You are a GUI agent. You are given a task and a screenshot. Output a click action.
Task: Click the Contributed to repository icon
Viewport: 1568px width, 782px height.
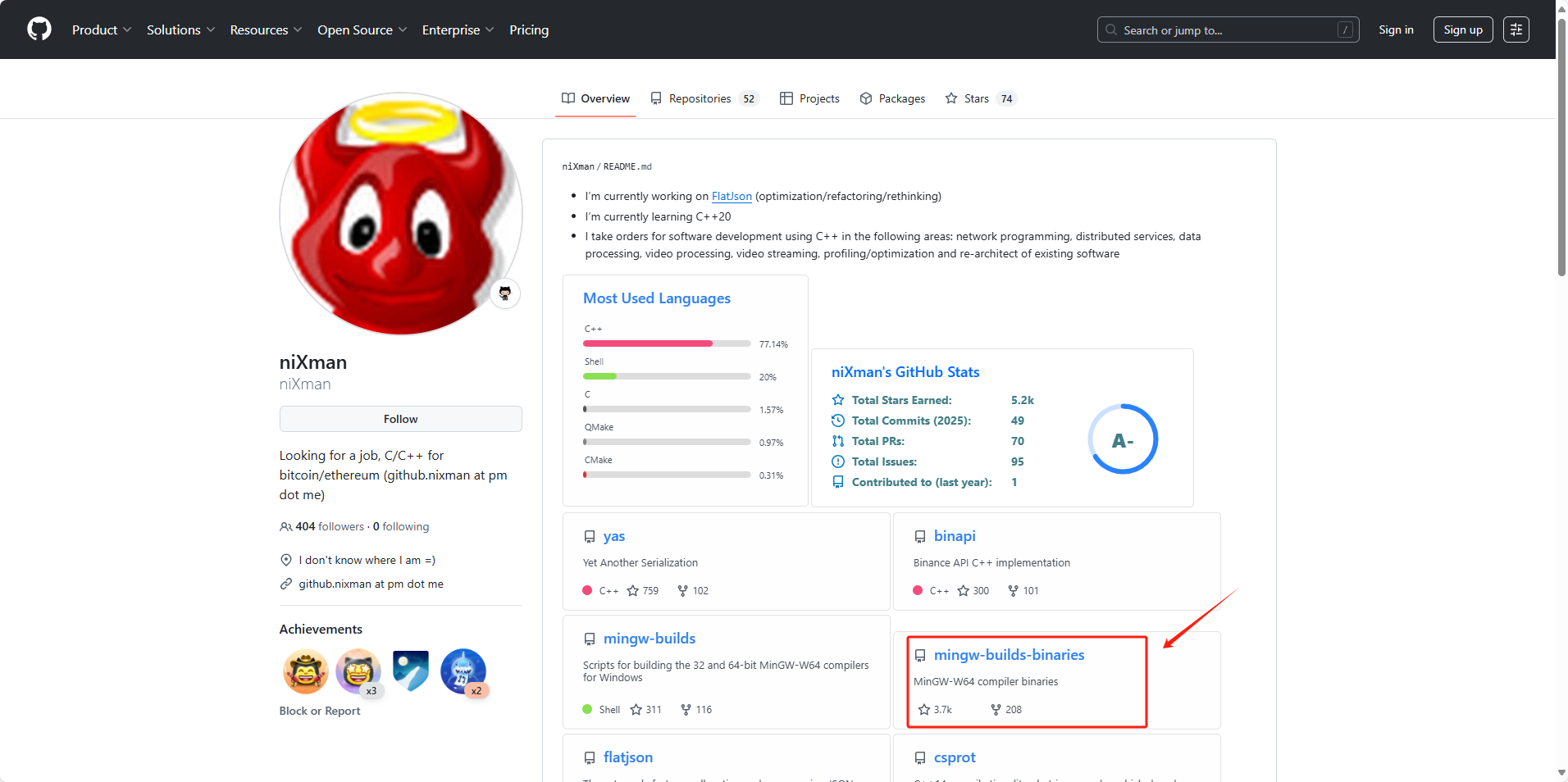pos(838,482)
